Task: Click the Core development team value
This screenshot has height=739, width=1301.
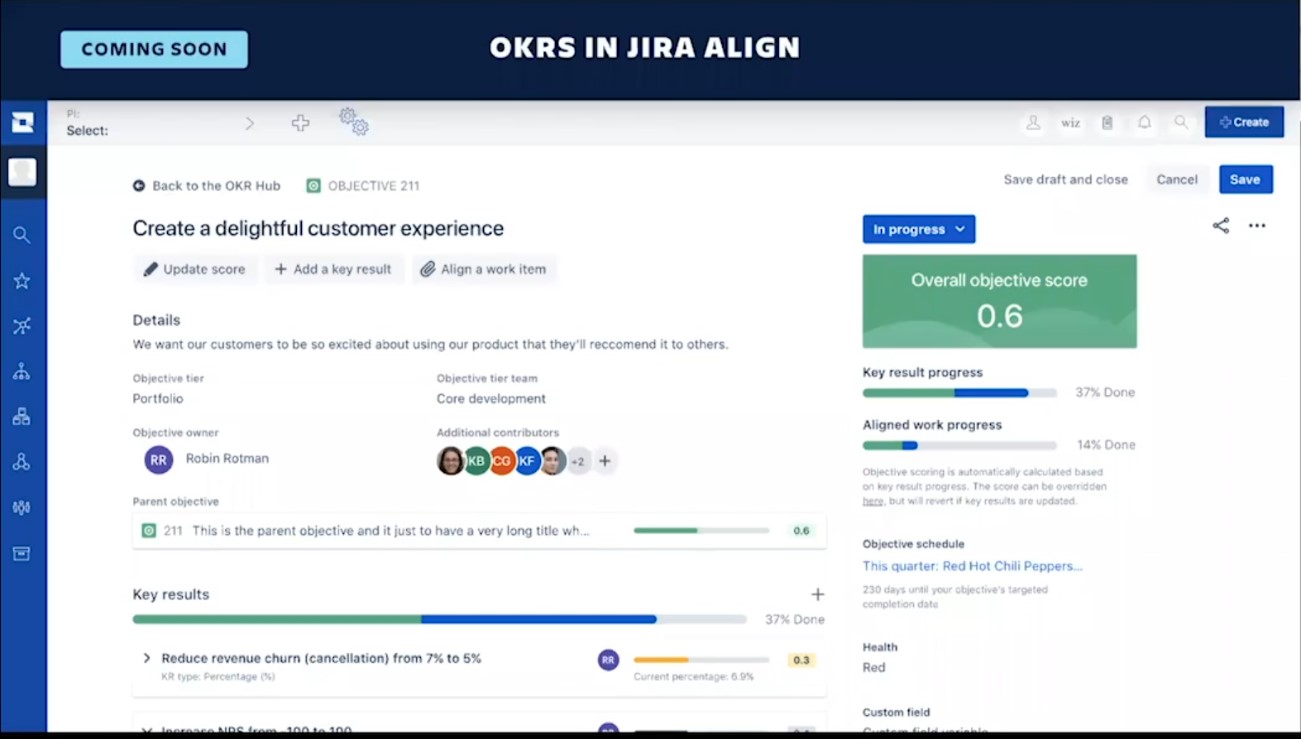Action: 491,399
